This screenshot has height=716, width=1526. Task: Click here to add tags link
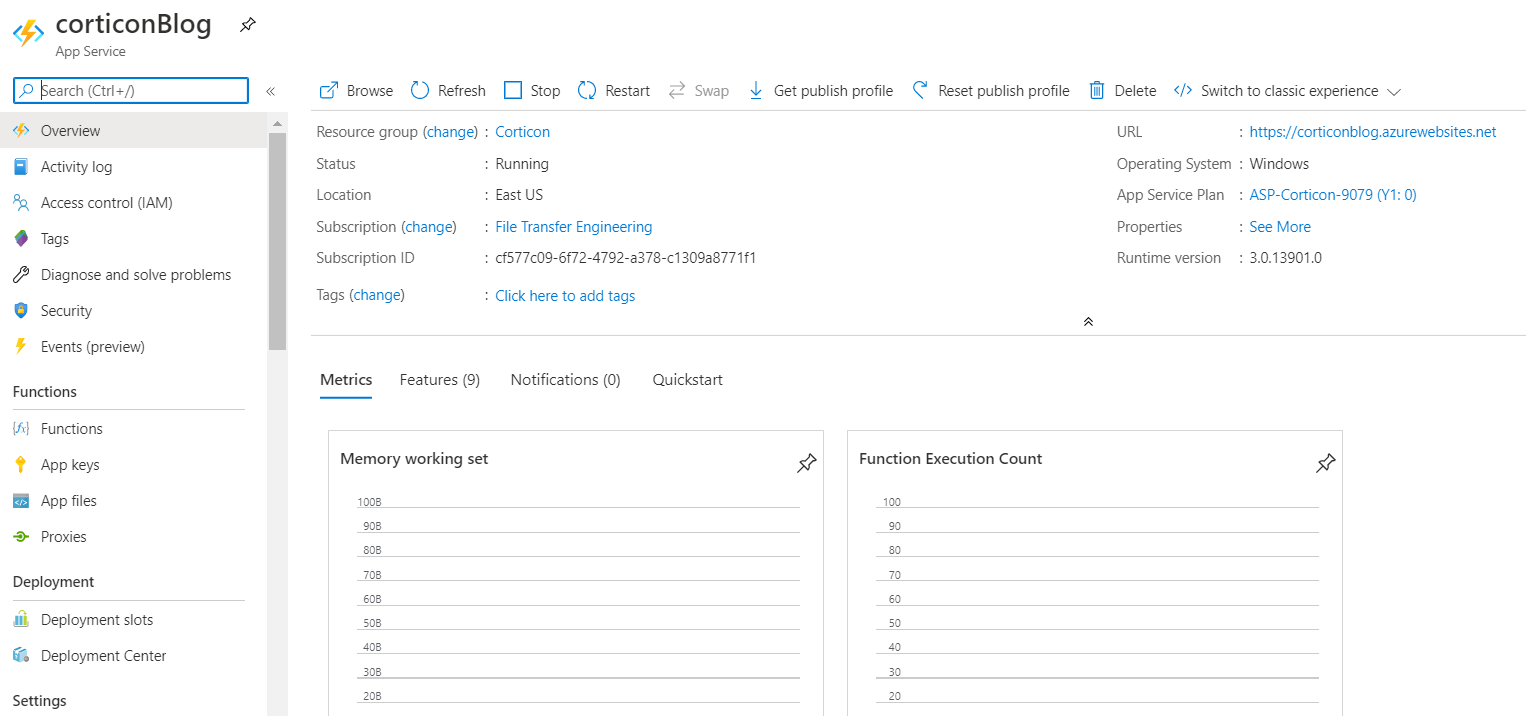(565, 296)
